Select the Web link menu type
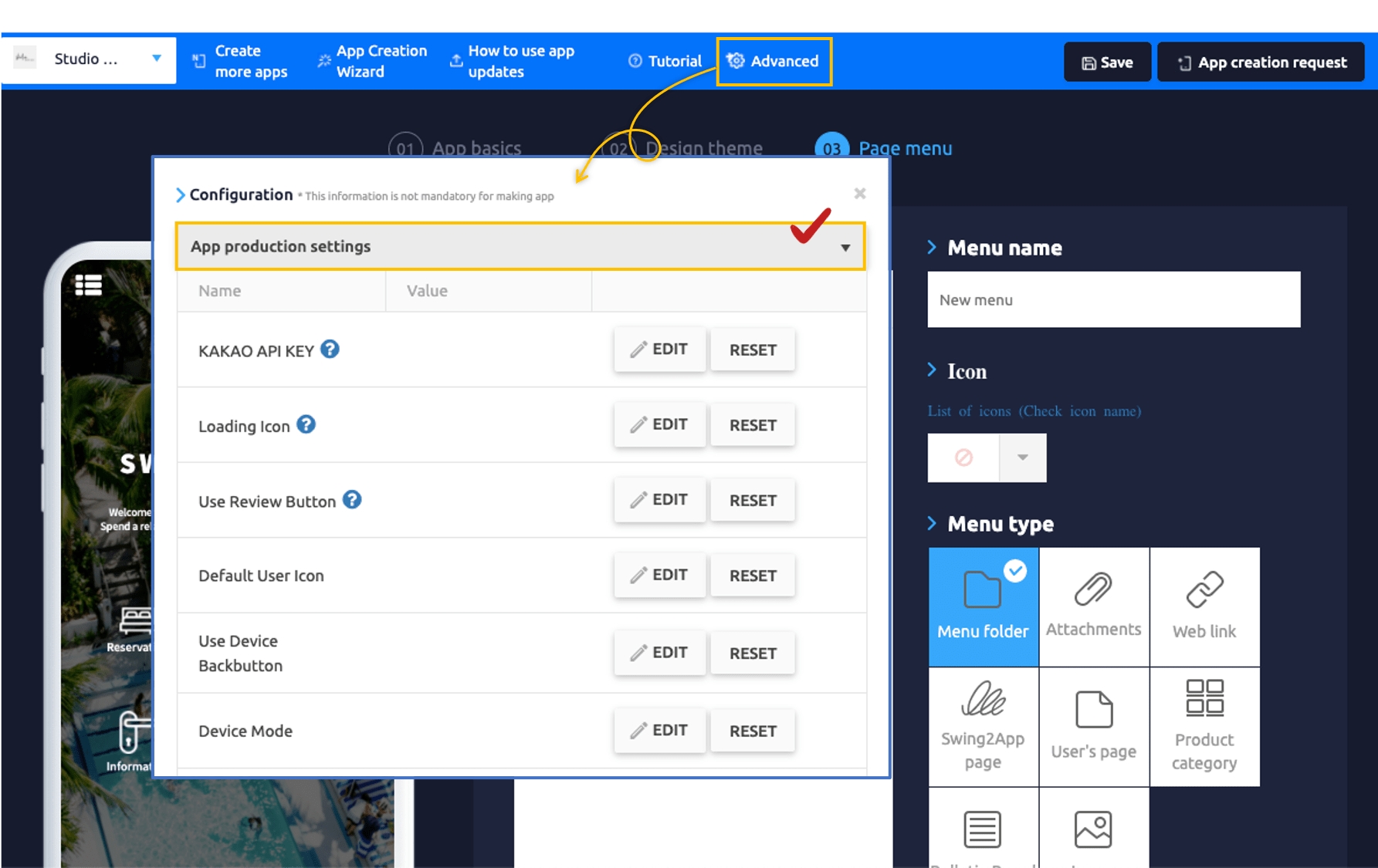This screenshot has height=868, width=1378. pyautogui.click(x=1204, y=606)
